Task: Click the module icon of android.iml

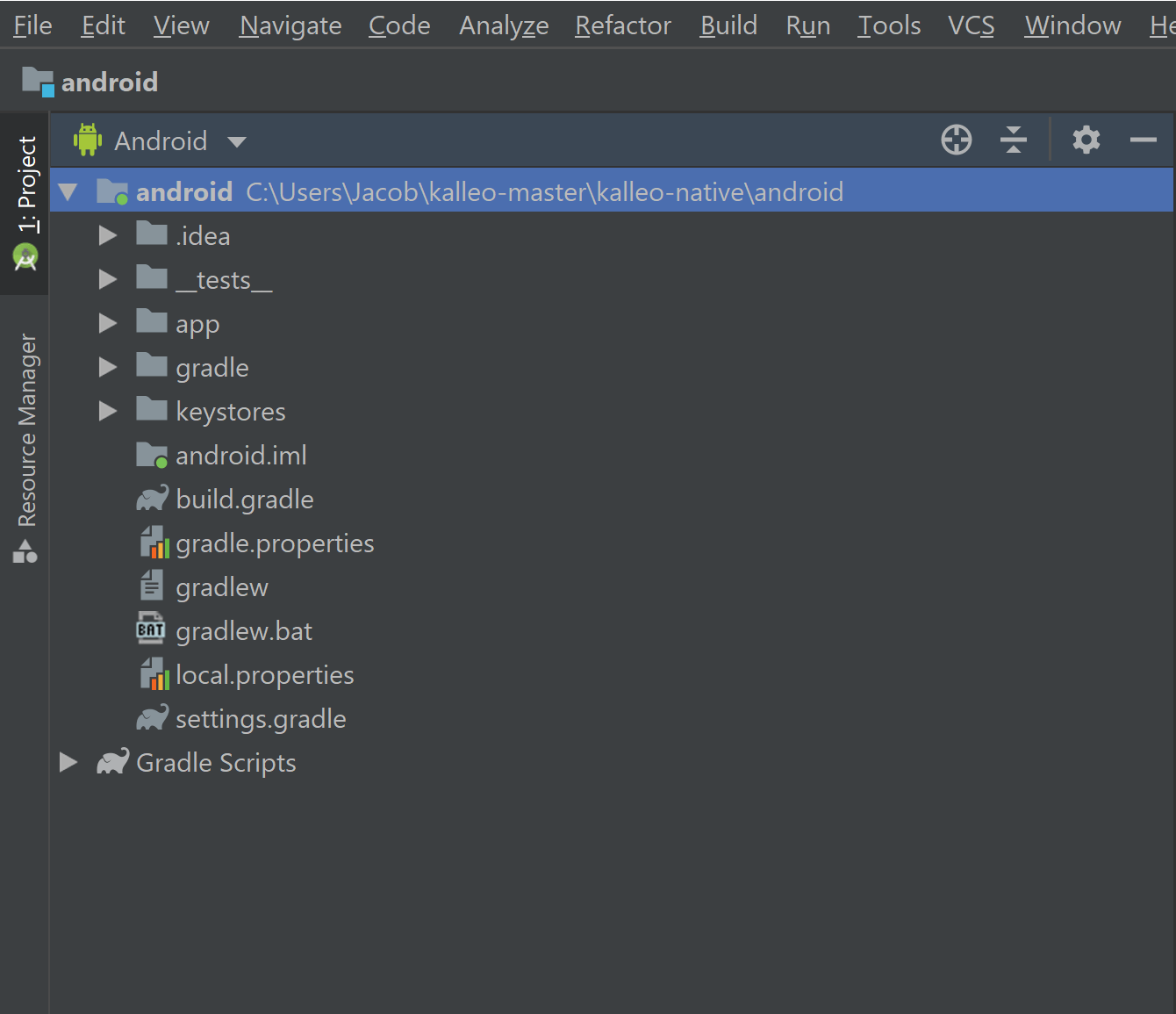Action: pyautogui.click(x=152, y=455)
